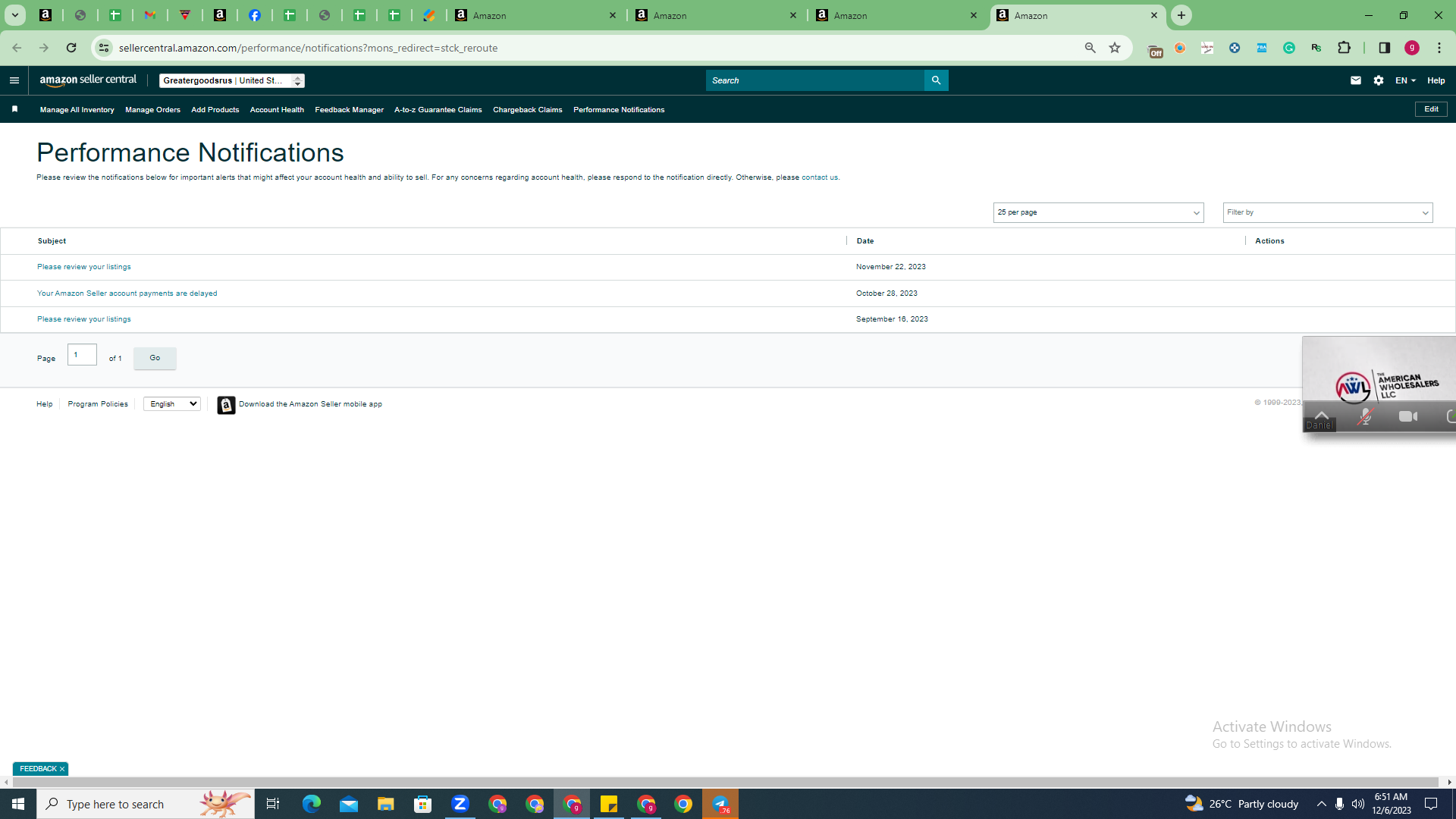
Task: Open Microsoft Edge from taskbar
Action: pos(312,804)
